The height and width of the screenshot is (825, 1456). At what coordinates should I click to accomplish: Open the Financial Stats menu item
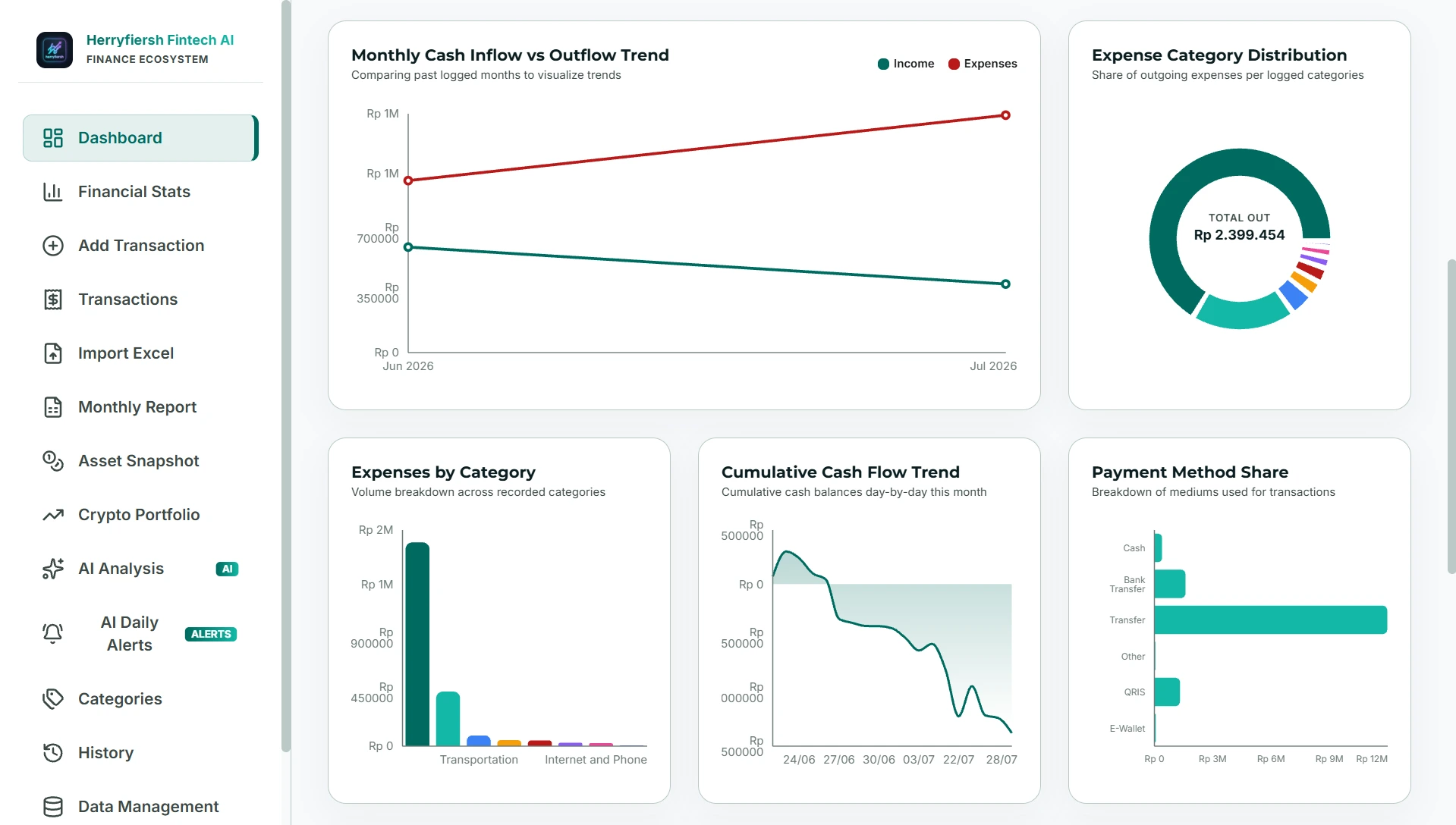point(140,192)
